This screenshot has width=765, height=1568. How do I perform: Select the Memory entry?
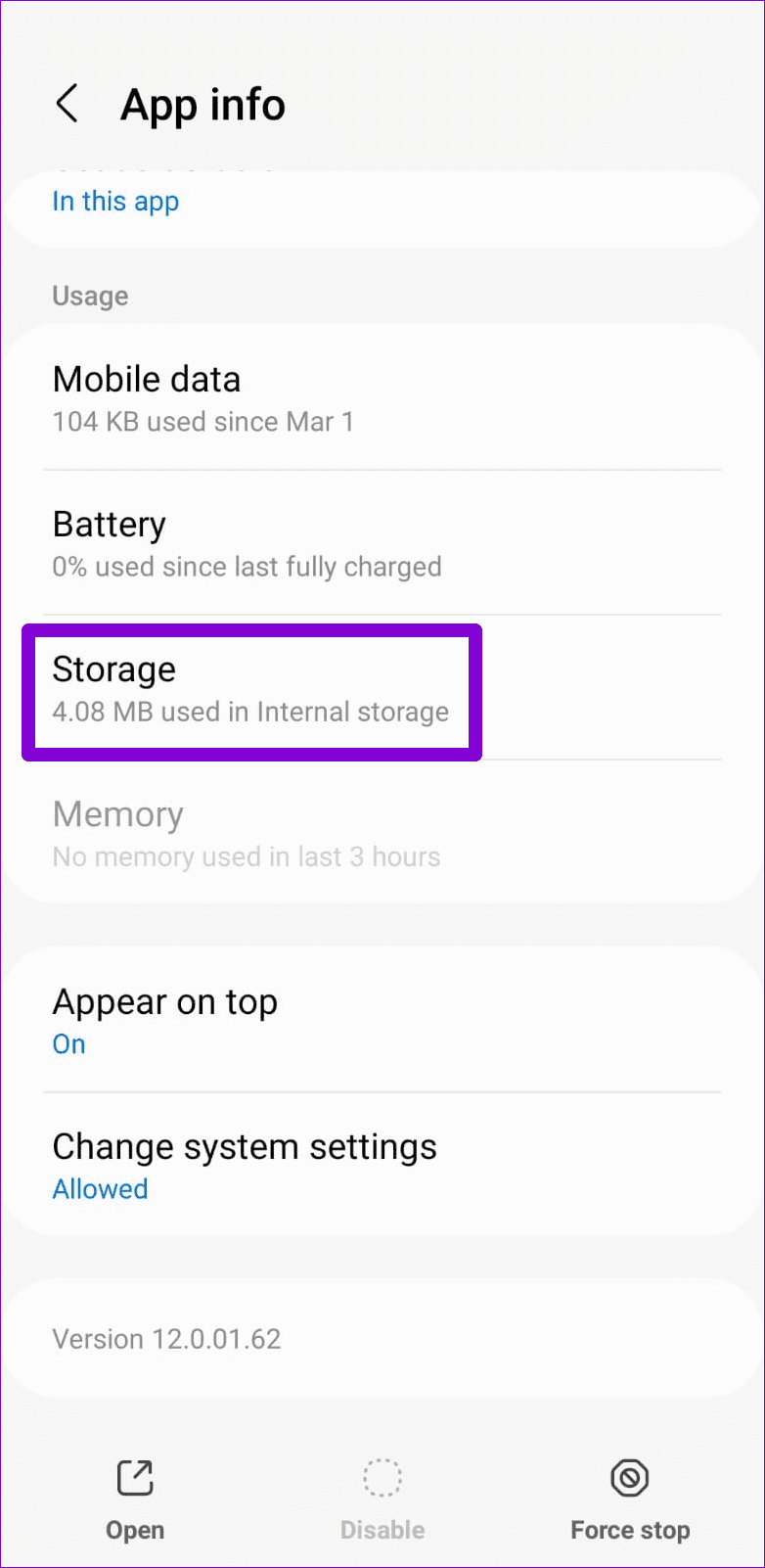[x=382, y=834]
